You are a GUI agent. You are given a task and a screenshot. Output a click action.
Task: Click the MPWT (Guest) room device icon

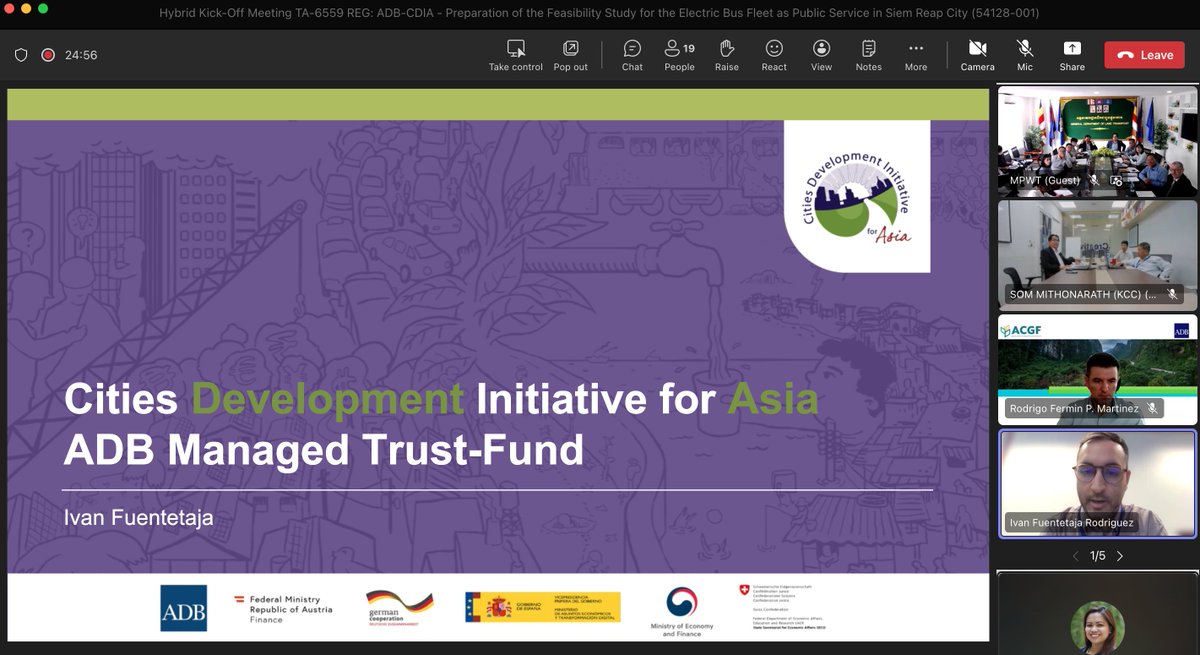click(1116, 181)
